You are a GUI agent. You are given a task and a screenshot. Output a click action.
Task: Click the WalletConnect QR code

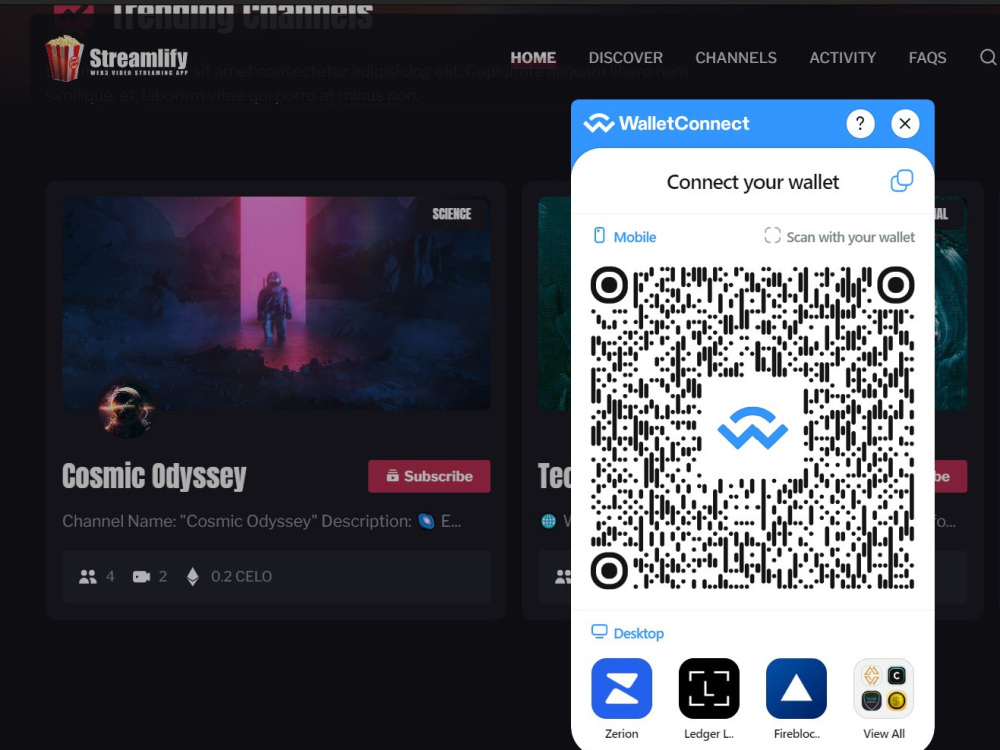(x=753, y=428)
